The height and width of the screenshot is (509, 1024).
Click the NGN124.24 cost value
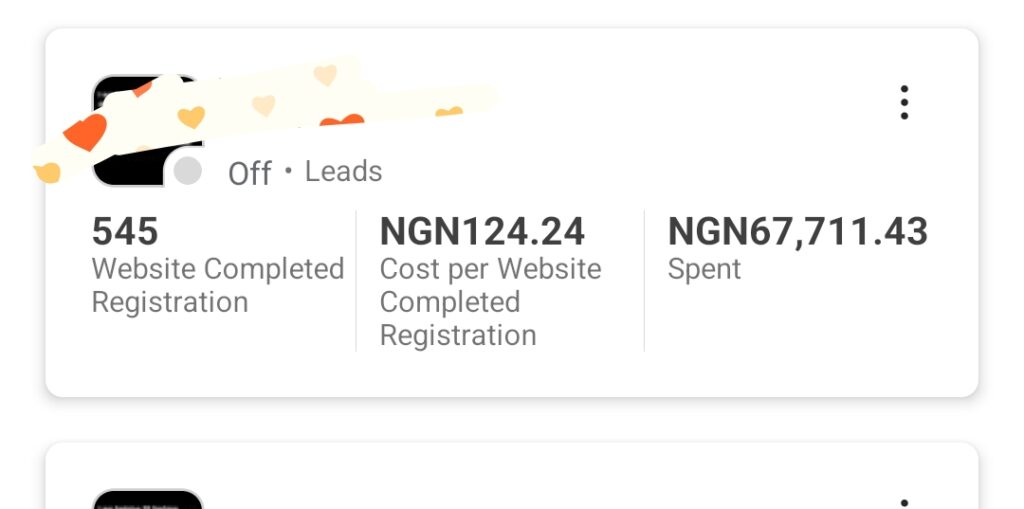[482, 232]
